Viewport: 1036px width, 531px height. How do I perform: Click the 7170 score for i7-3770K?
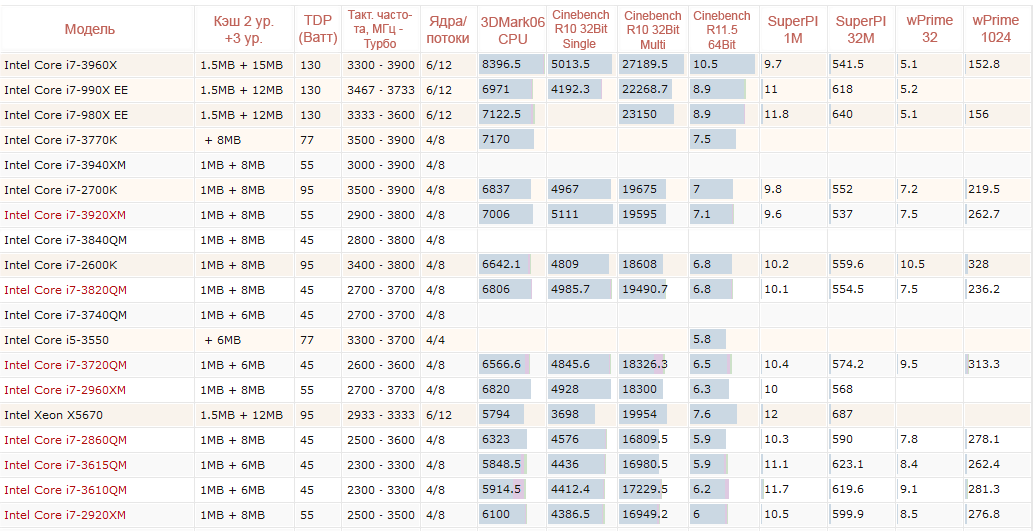pyautogui.click(x=496, y=139)
